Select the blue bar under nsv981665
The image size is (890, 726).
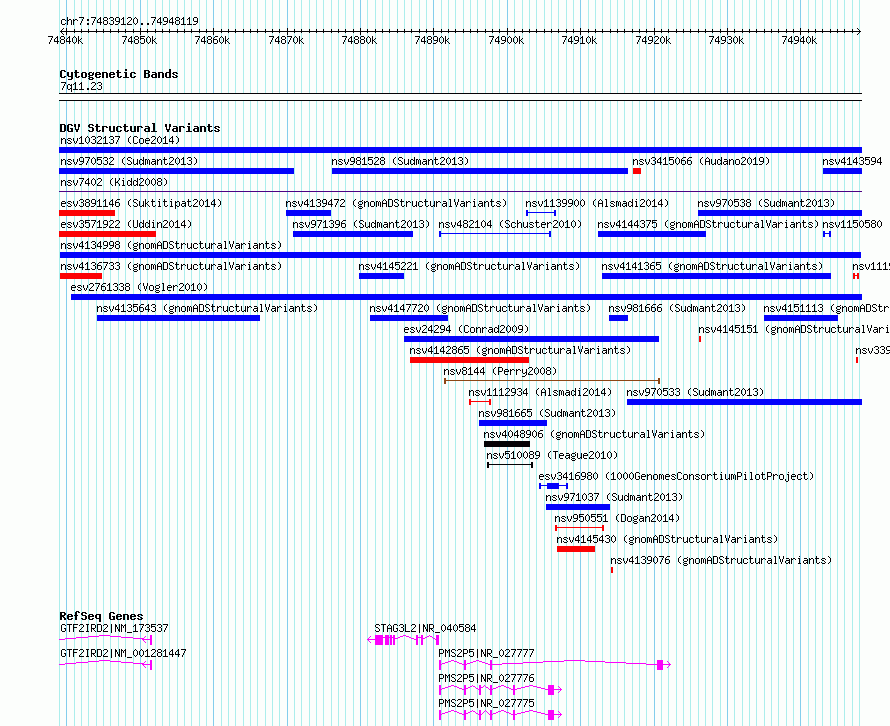click(513, 423)
